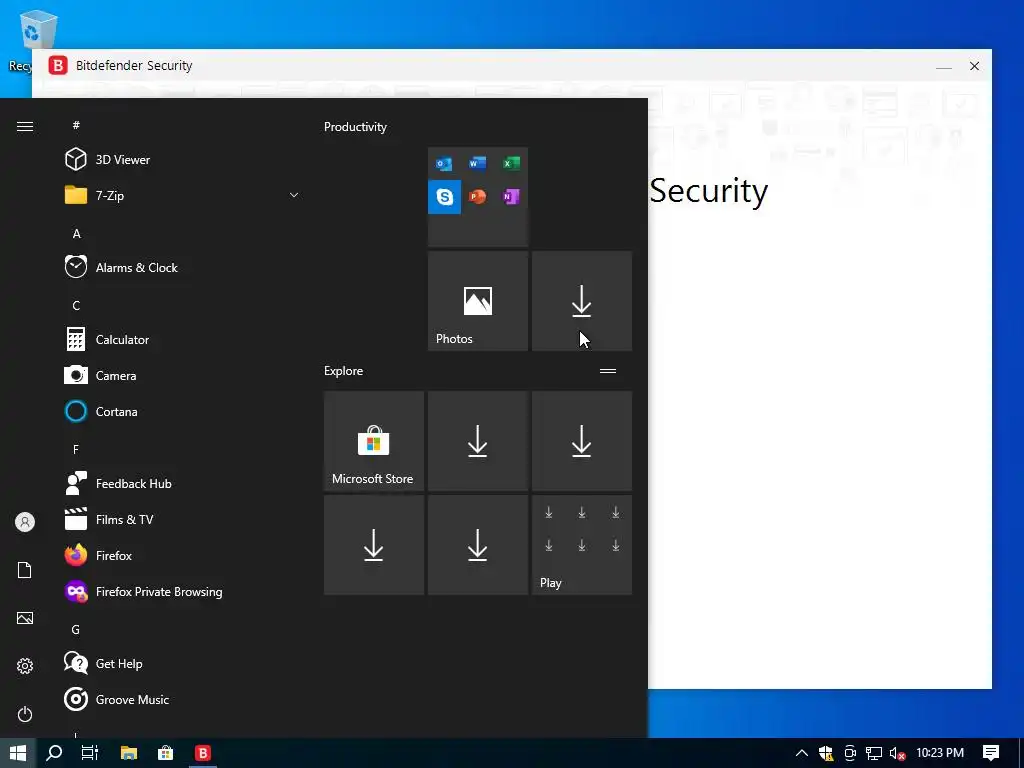Screen dimensions: 1024x768
Task: Click the Productivity group title
Action: 355,127
